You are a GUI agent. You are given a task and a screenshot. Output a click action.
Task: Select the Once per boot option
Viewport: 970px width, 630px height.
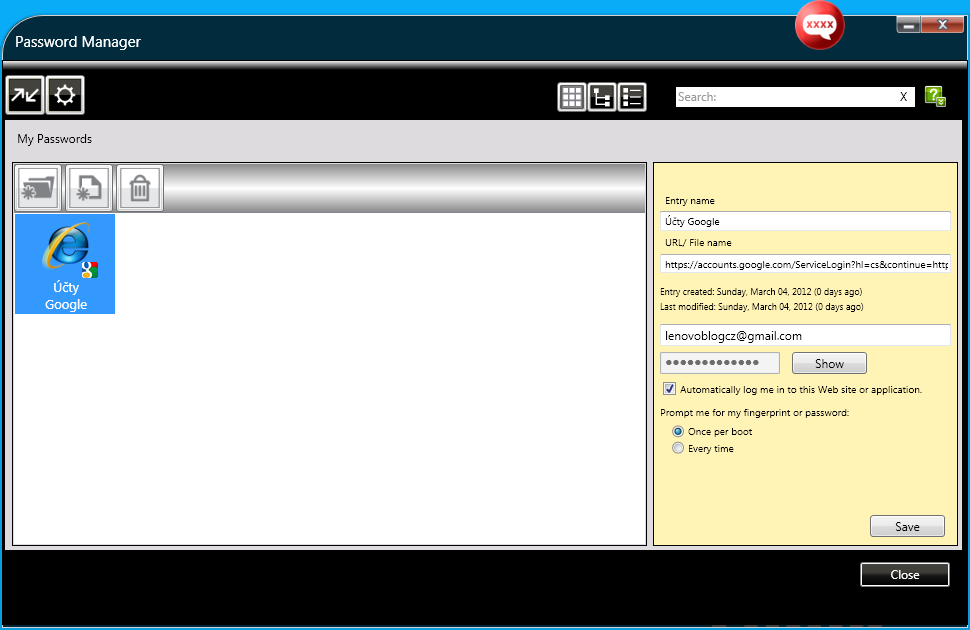678,432
